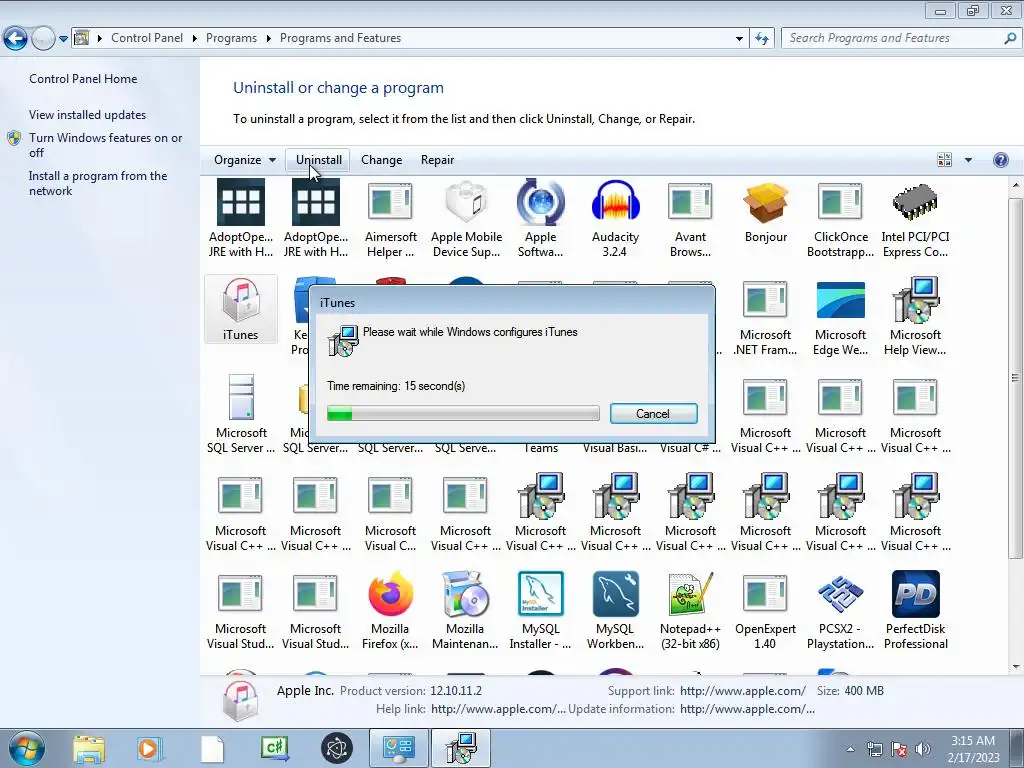Open the address bar history dropdown
1024x768 pixels.
click(739, 39)
